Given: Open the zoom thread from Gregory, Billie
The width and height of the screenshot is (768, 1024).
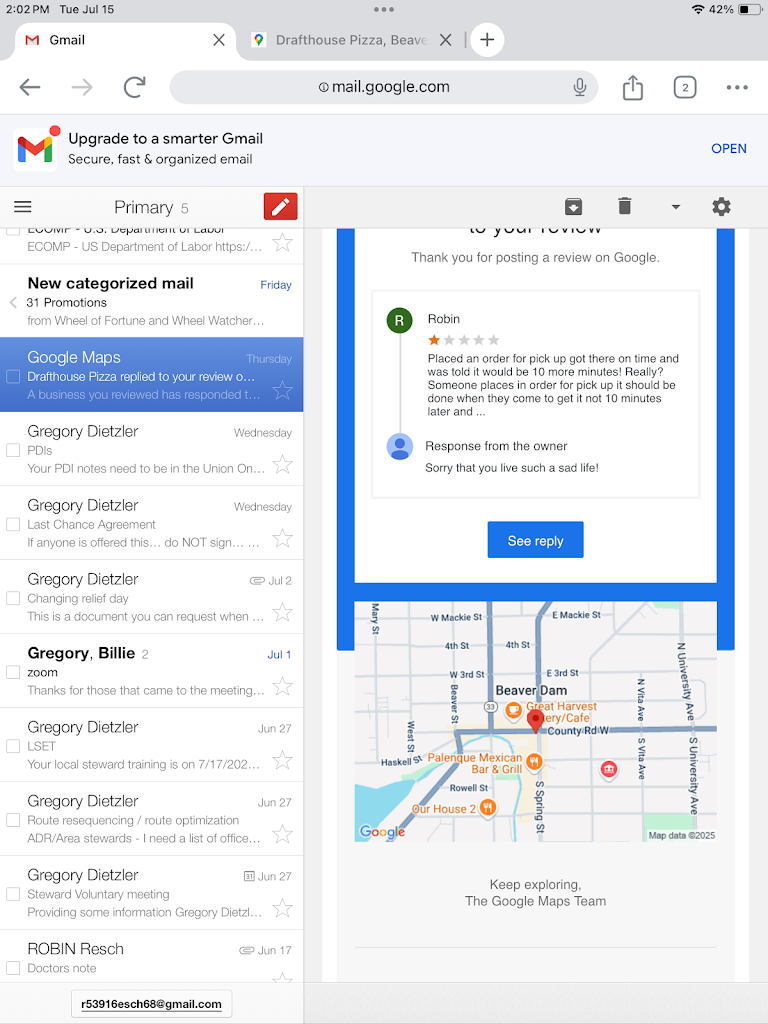Looking at the screenshot, I should tap(152, 670).
